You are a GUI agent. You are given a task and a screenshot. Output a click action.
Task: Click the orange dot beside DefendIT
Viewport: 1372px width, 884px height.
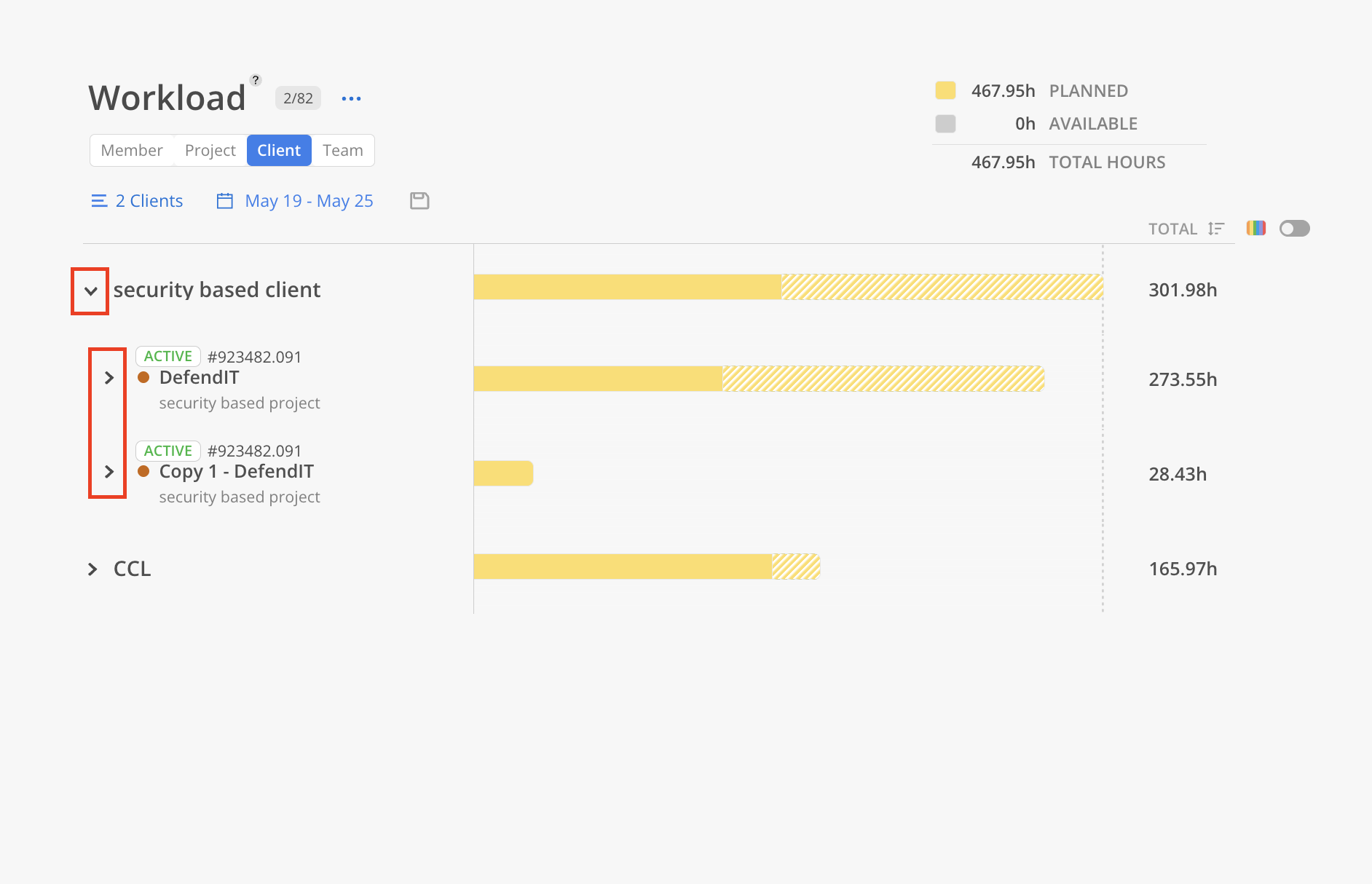tap(143, 377)
